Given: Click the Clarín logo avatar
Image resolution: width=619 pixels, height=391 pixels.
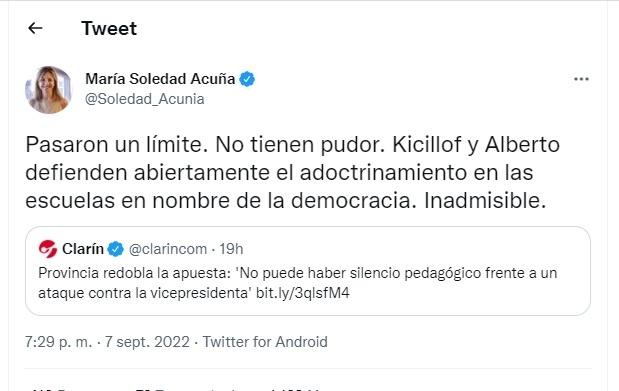Looking at the screenshot, I should point(48,249).
